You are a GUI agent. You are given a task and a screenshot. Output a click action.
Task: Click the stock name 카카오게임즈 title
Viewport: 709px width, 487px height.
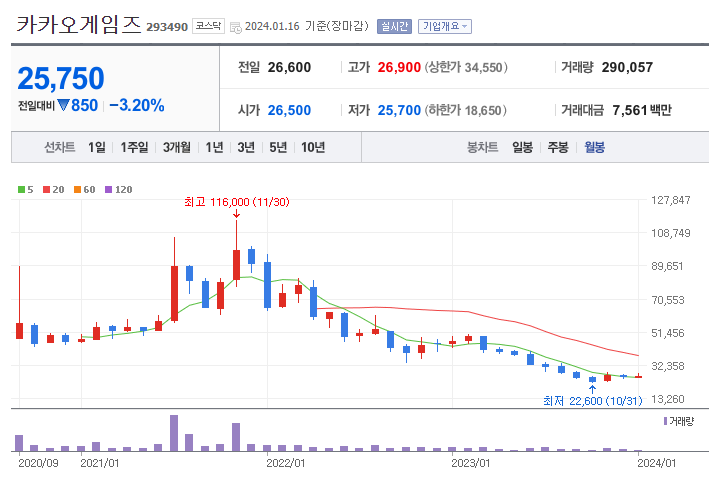(x=79, y=24)
